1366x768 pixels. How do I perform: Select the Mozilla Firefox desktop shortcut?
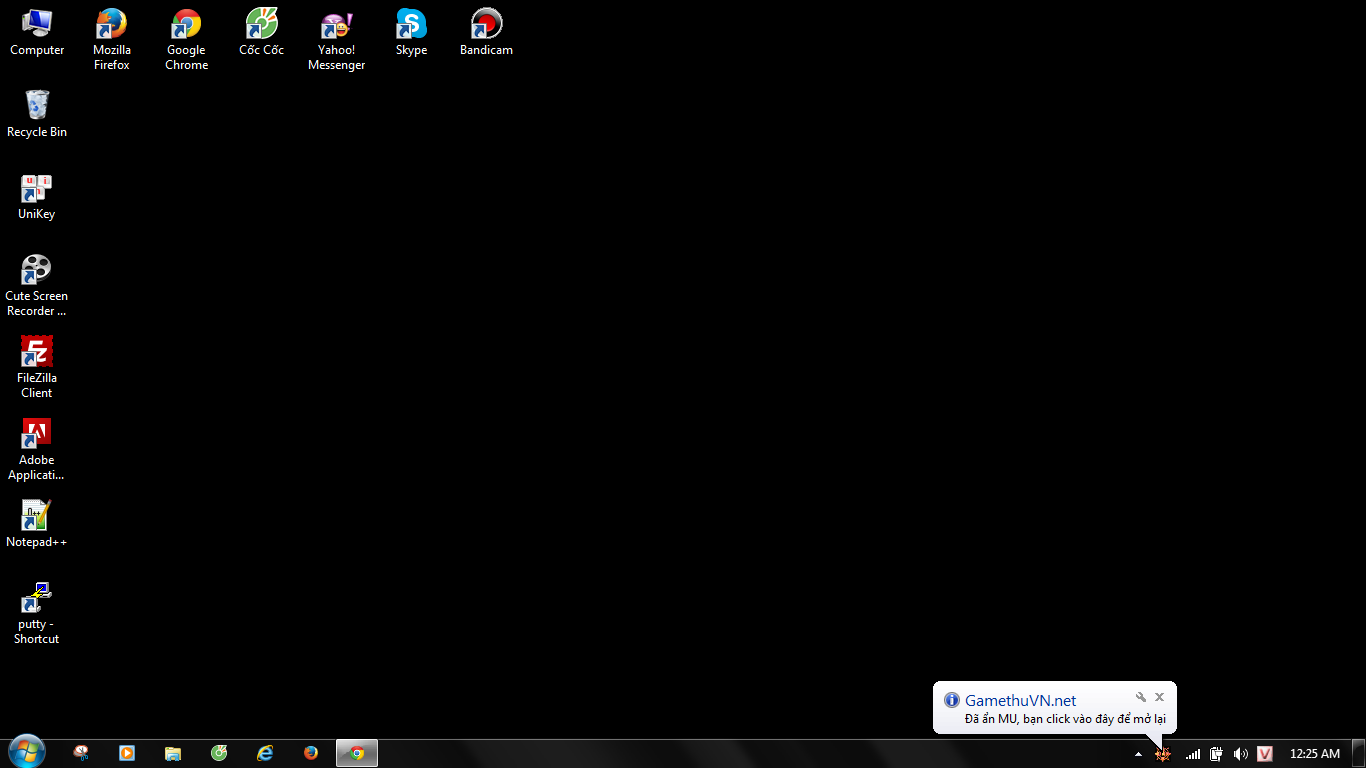point(112,39)
